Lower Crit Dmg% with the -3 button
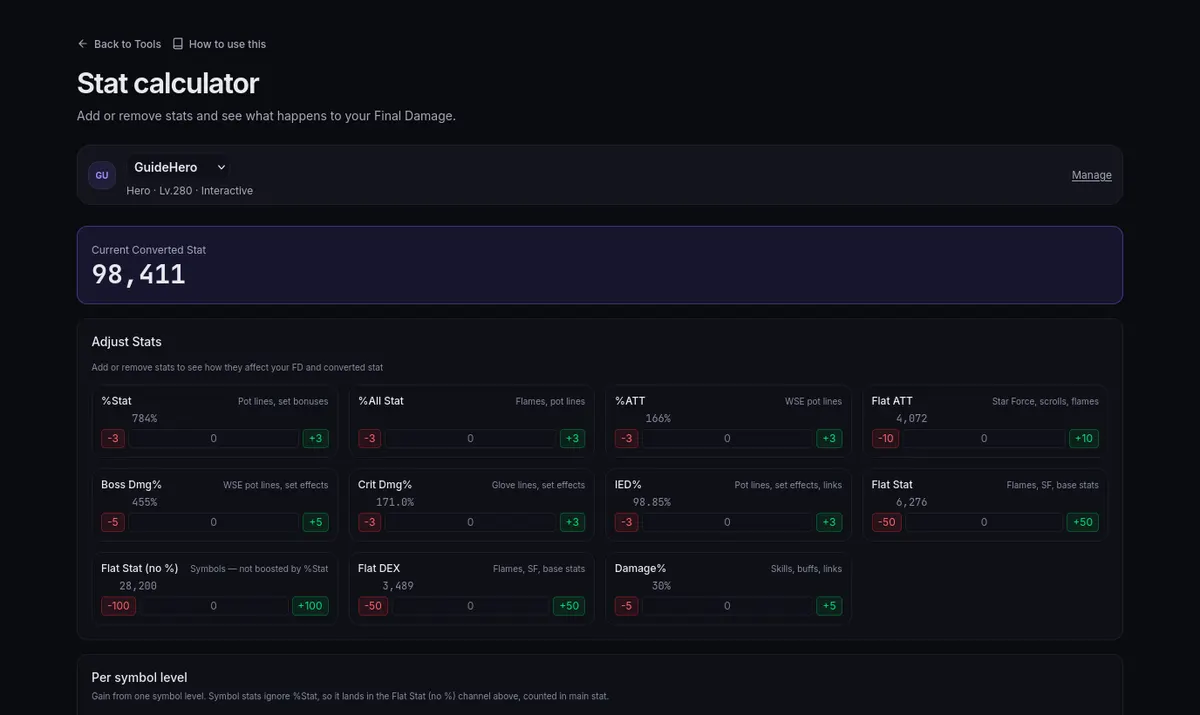The height and width of the screenshot is (715, 1200). [x=371, y=522]
